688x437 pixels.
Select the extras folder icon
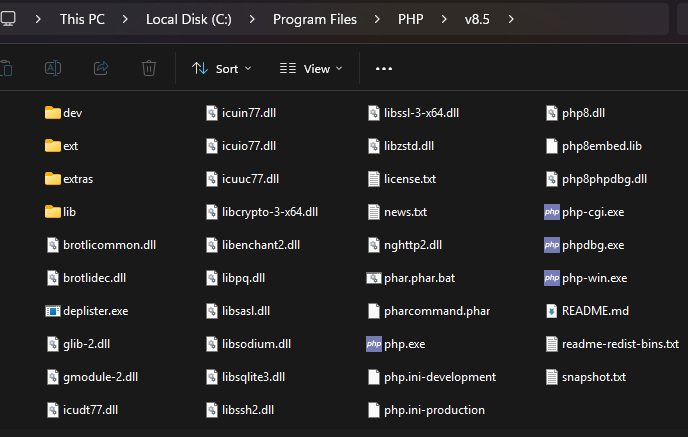pos(53,179)
